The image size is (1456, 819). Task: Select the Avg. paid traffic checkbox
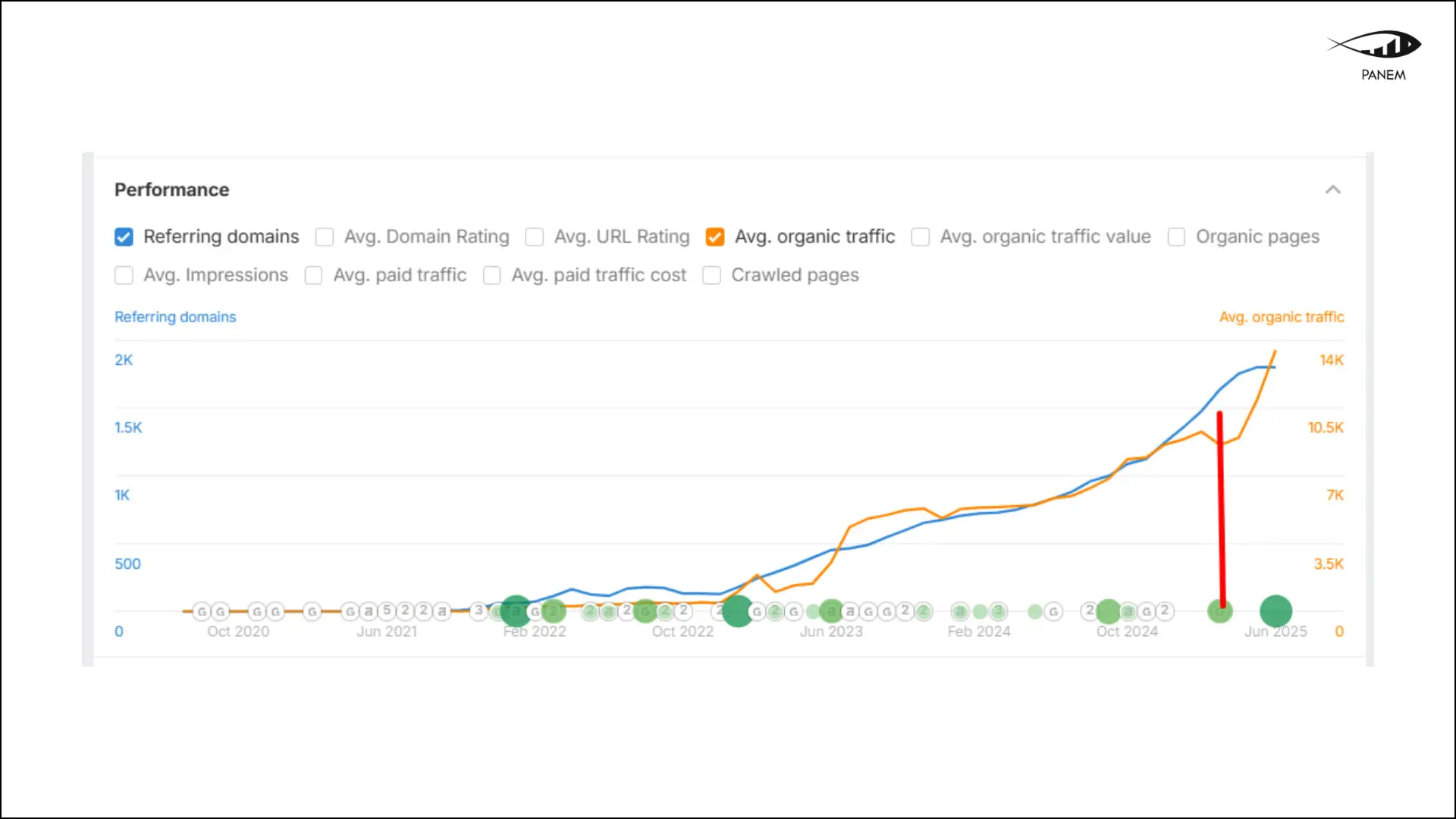tap(313, 275)
